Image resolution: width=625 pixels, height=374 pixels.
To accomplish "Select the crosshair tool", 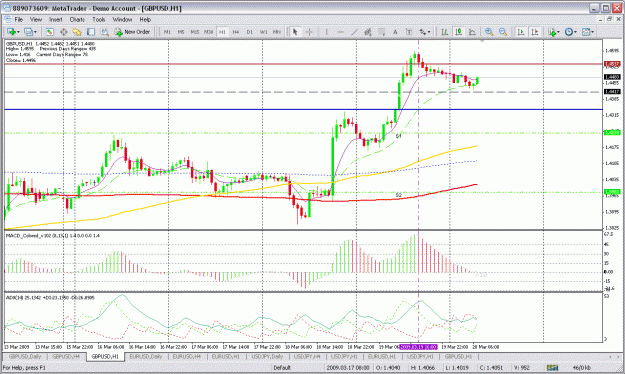I will click(x=309, y=32).
